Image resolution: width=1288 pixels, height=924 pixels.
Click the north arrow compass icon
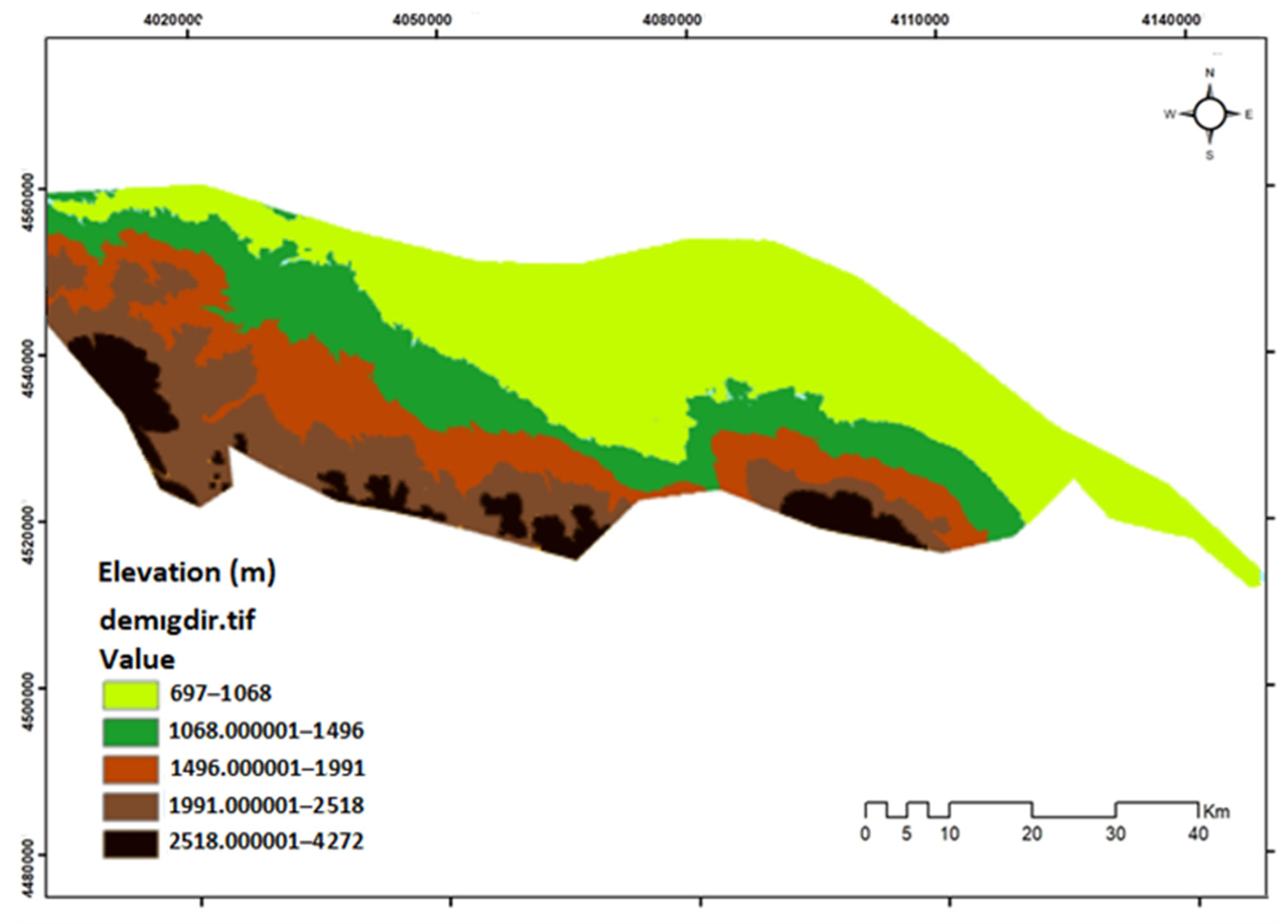click(1209, 114)
